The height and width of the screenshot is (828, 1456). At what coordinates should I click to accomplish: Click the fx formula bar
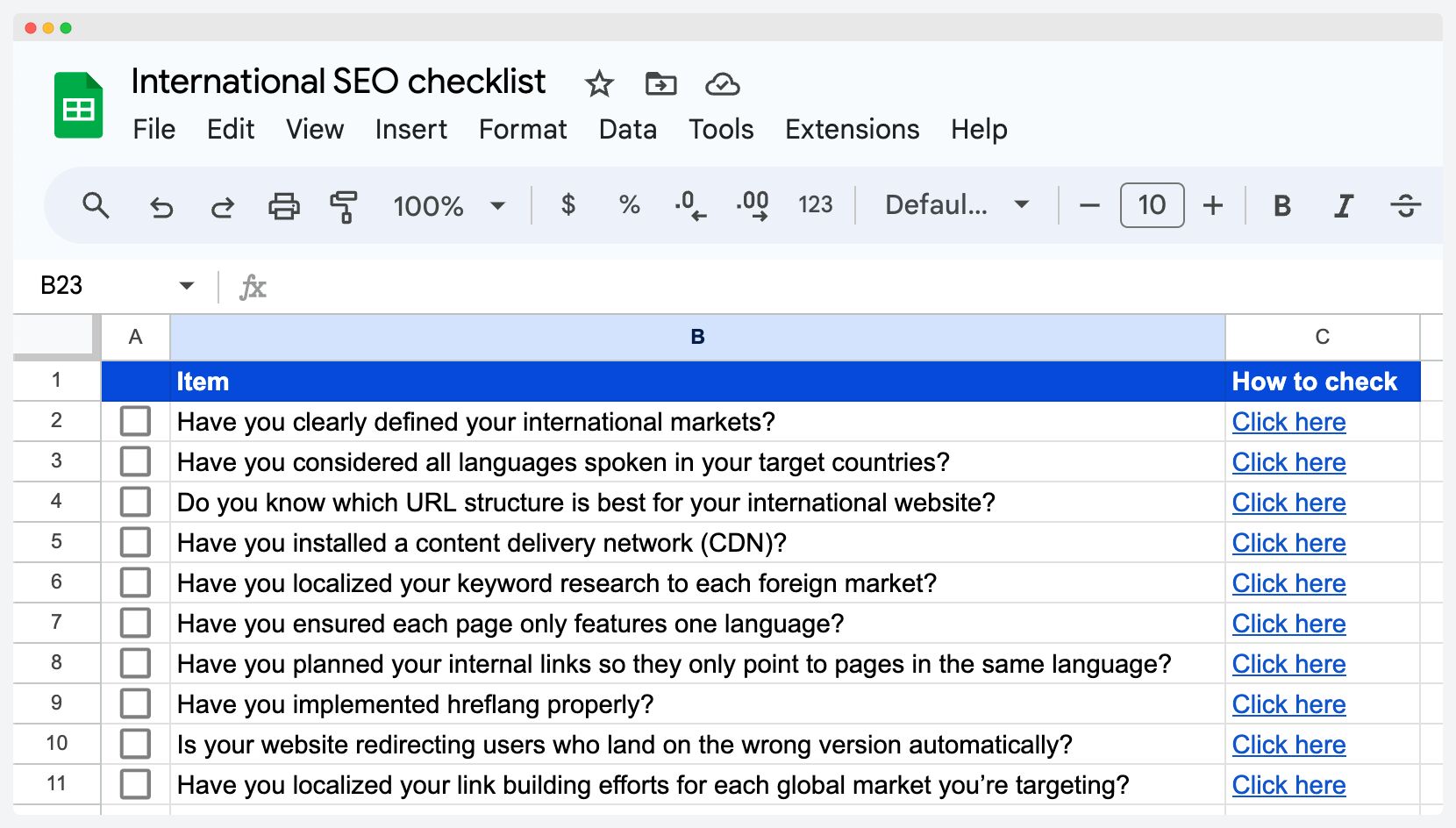point(253,286)
